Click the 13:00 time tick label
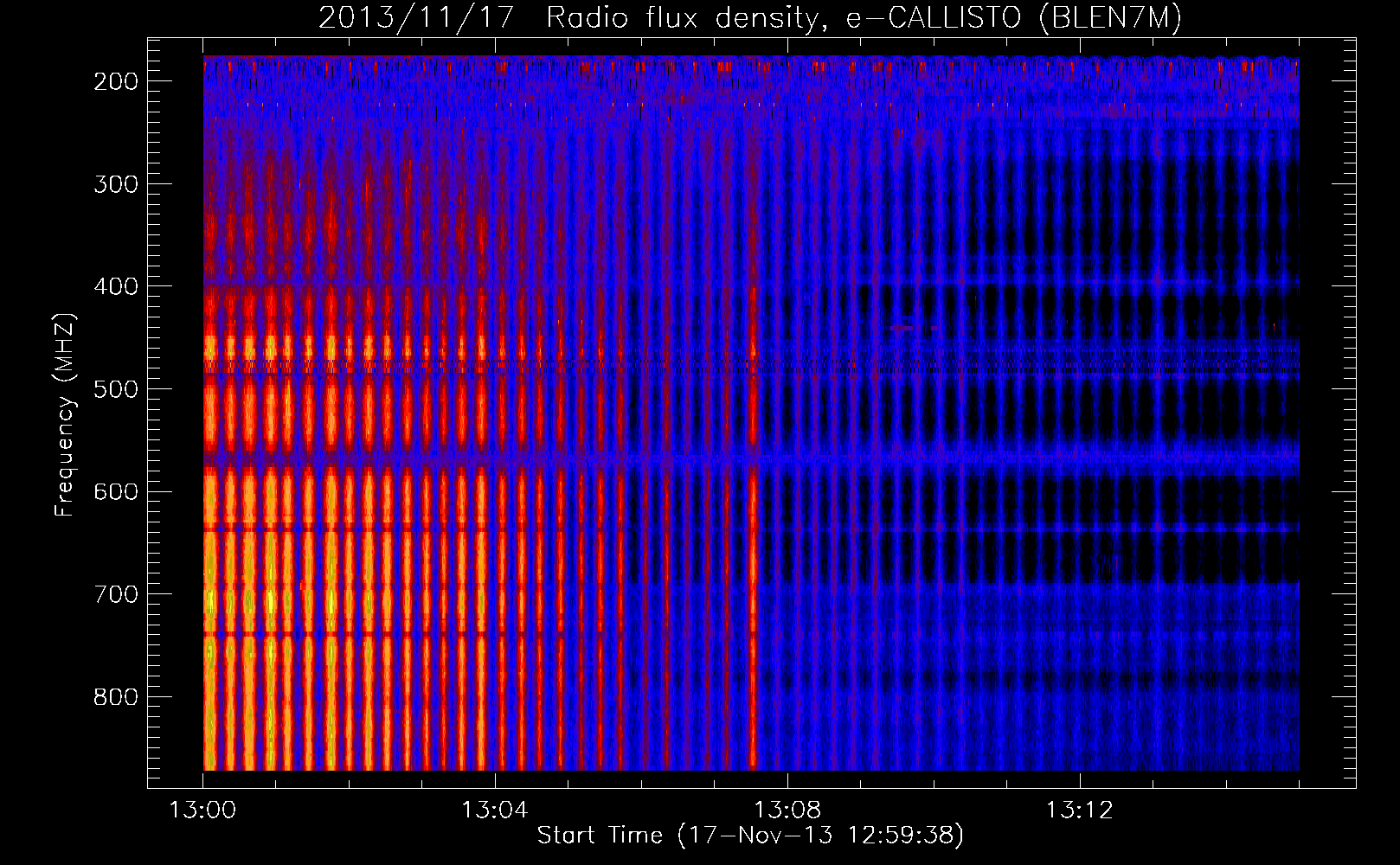 pyautogui.click(x=202, y=811)
